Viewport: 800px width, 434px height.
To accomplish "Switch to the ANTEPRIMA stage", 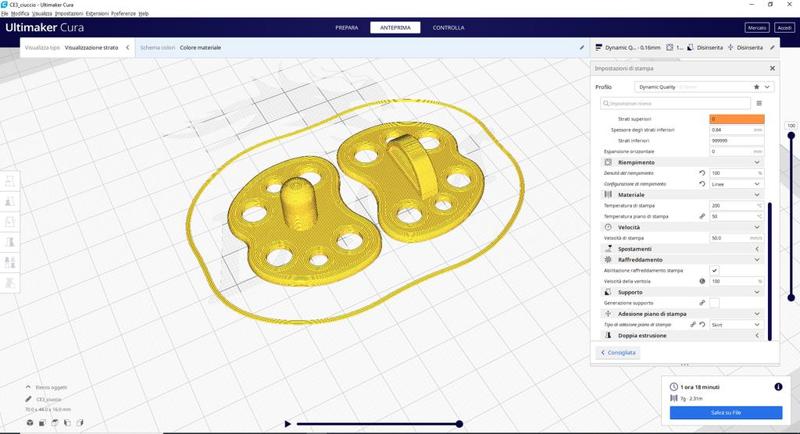I will (x=395, y=28).
